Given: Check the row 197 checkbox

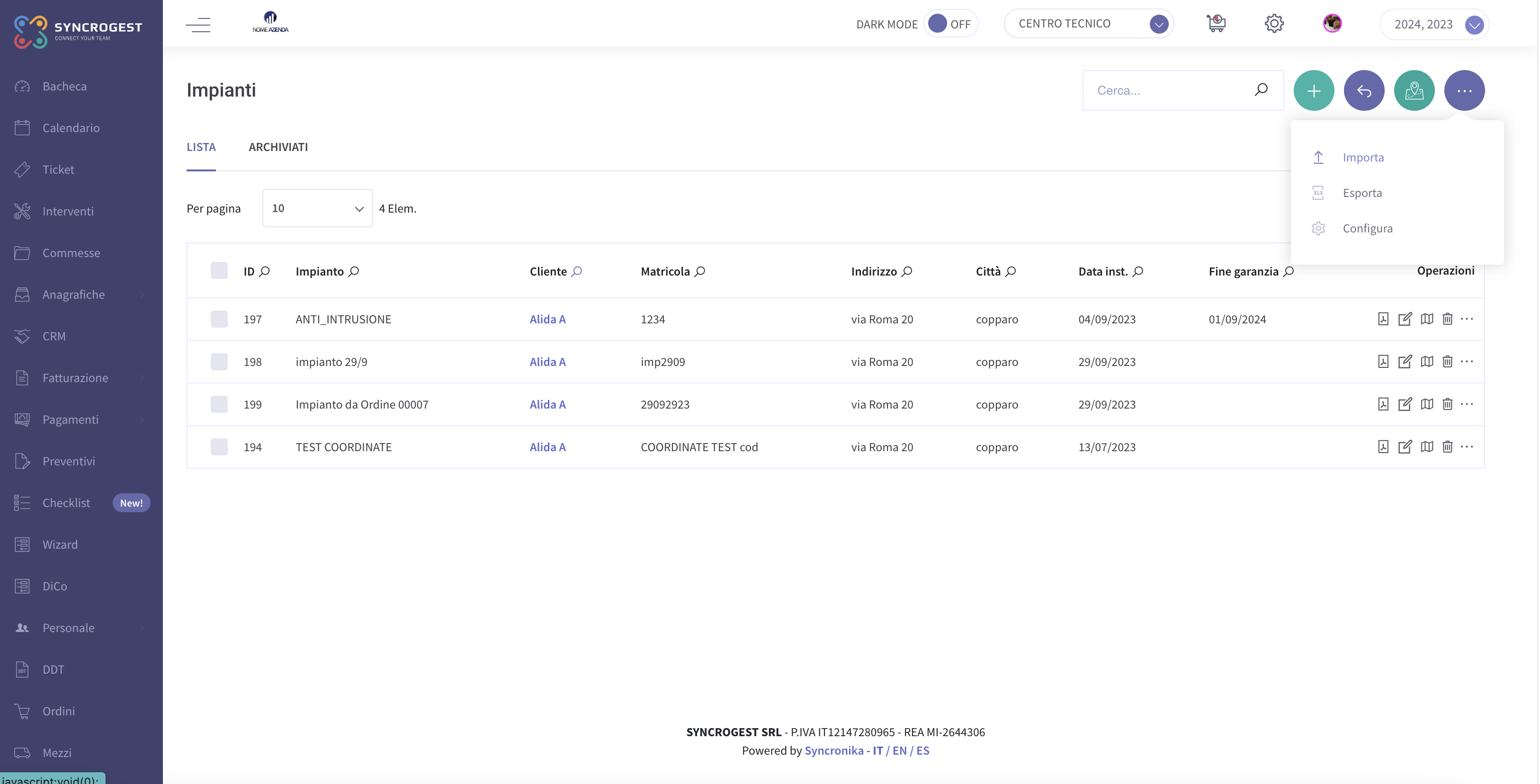Looking at the screenshot, I should click(219, 319).
